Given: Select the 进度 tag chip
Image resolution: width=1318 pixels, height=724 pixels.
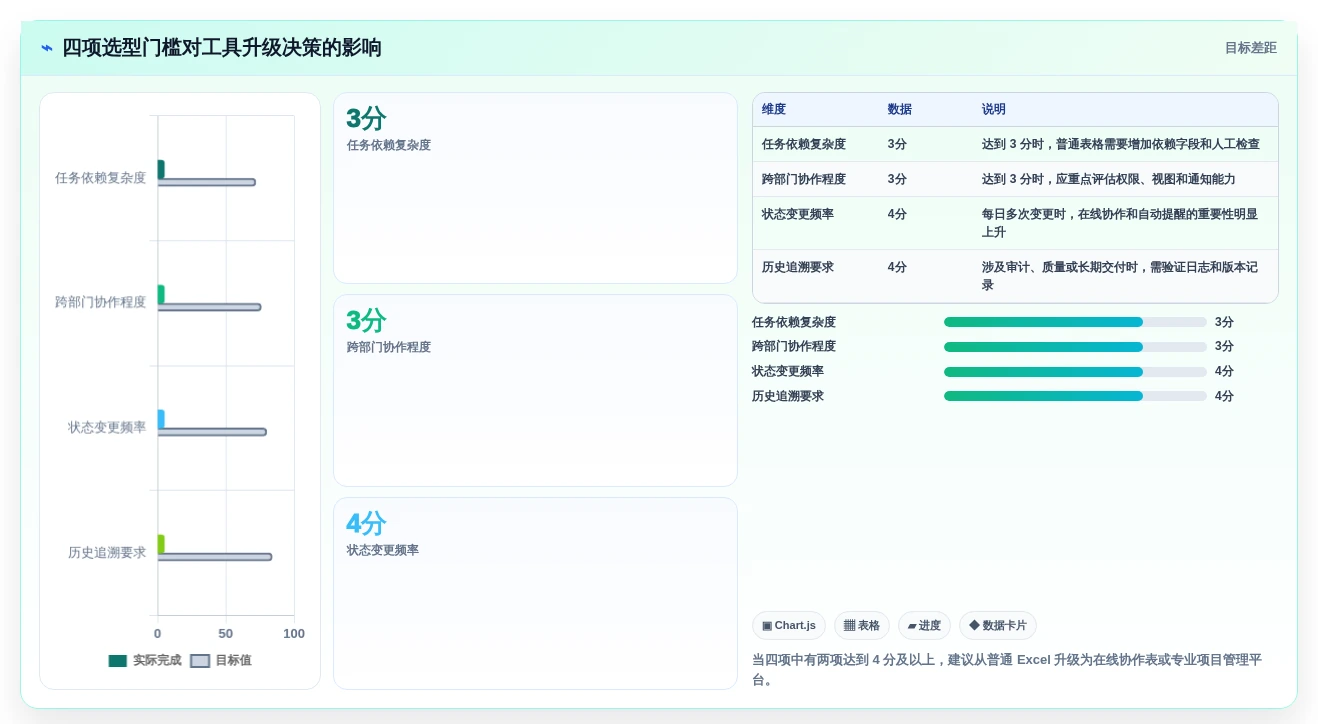Looking at the screenshot, I should 924,626.
